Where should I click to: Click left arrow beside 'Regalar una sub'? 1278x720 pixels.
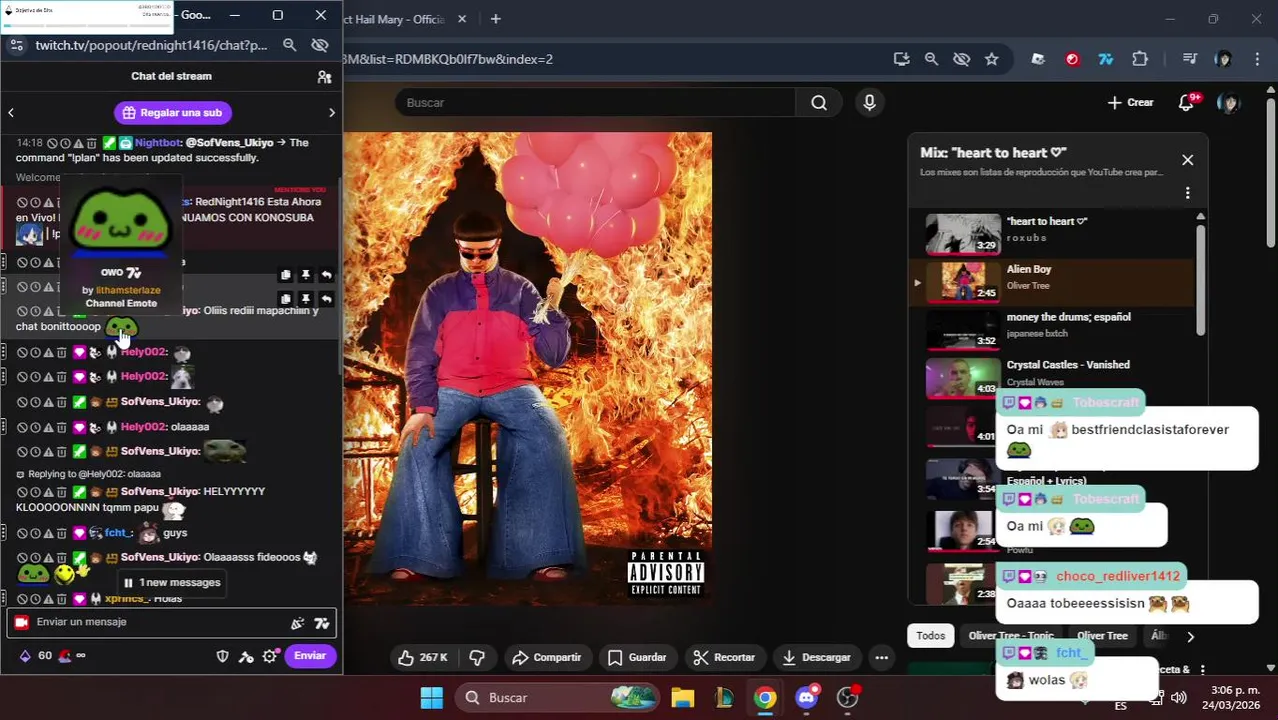(11, 113)
